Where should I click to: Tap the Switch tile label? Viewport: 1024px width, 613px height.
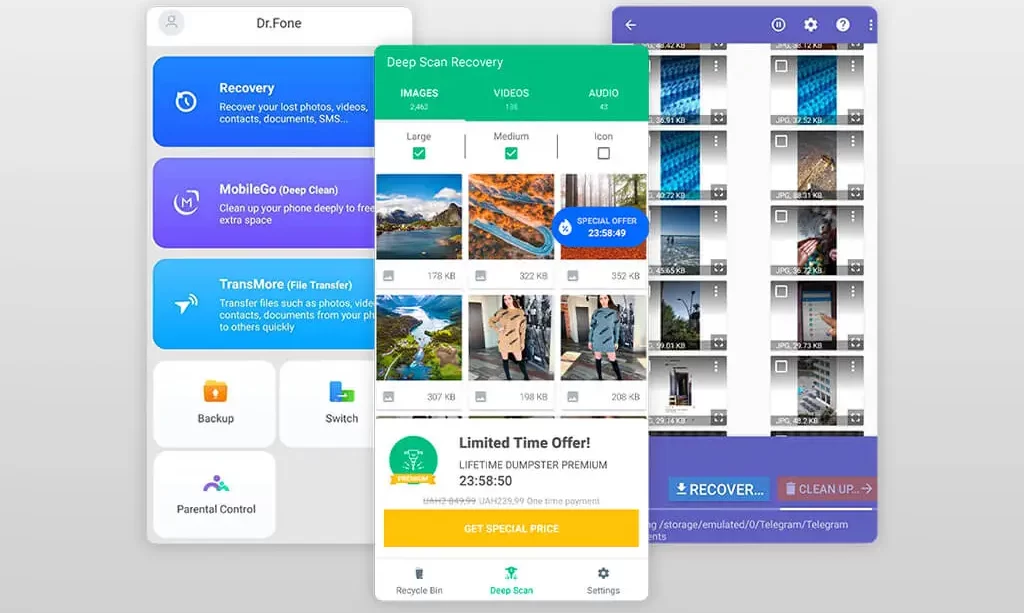tap(342, 418)
